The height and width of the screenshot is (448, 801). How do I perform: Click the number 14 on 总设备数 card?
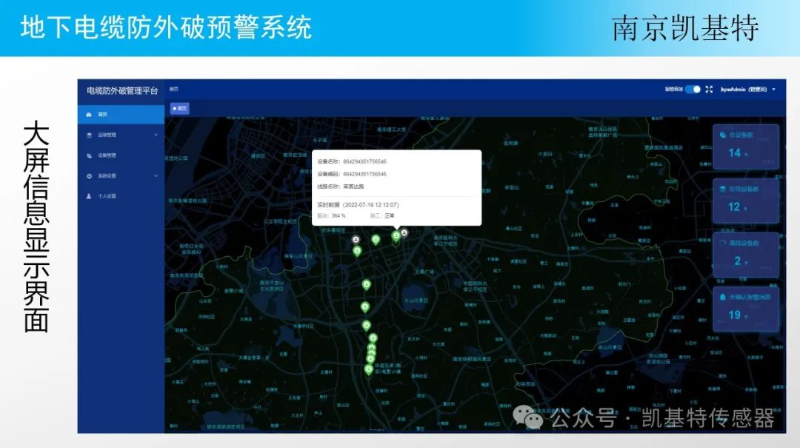734,153
